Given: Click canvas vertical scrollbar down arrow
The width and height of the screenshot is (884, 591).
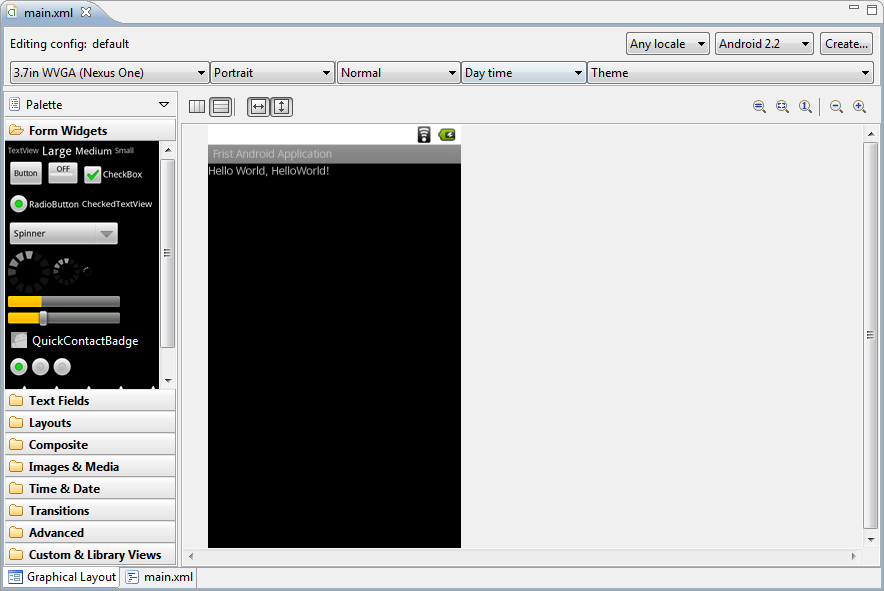Looking at the screenshot, I should point(871,540).
